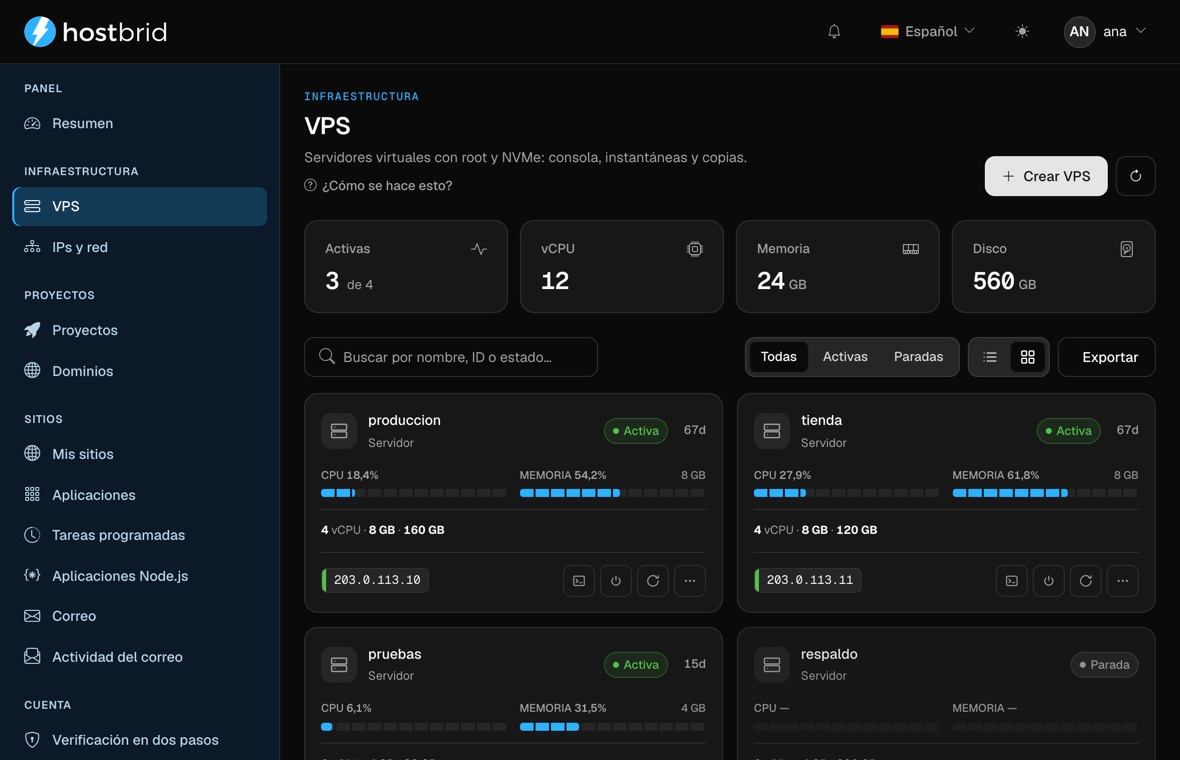
Task: Open the pruebas server name
Action: tap(394, 654)
